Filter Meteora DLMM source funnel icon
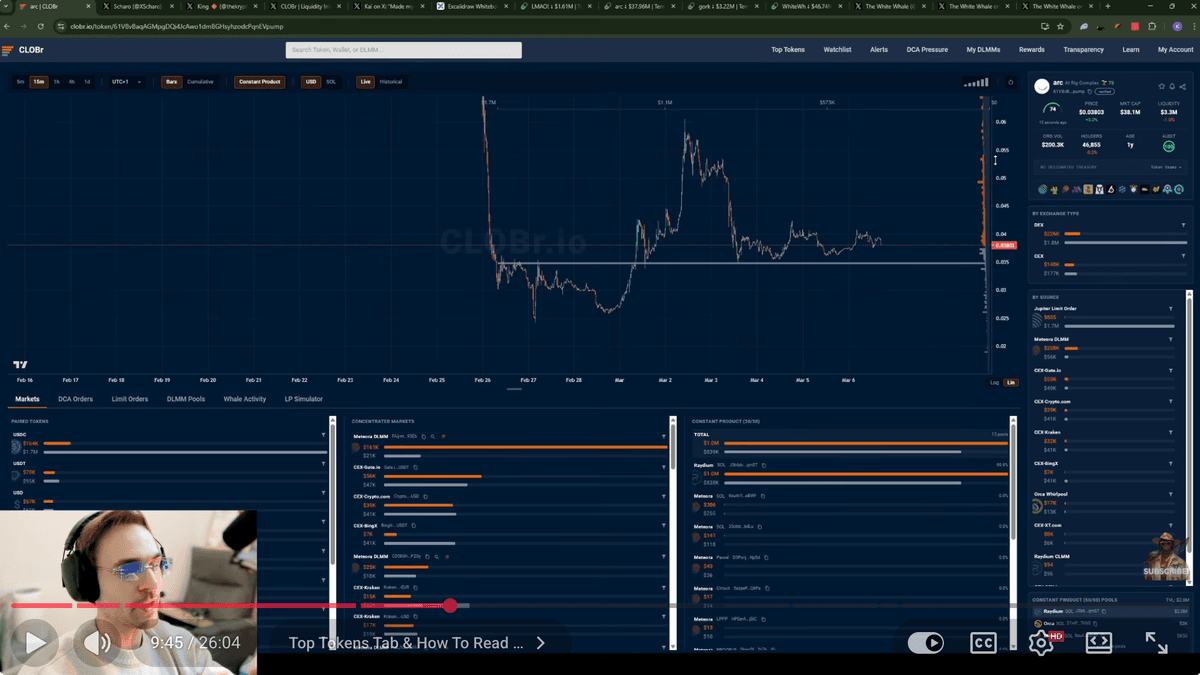 [1171, 340]
